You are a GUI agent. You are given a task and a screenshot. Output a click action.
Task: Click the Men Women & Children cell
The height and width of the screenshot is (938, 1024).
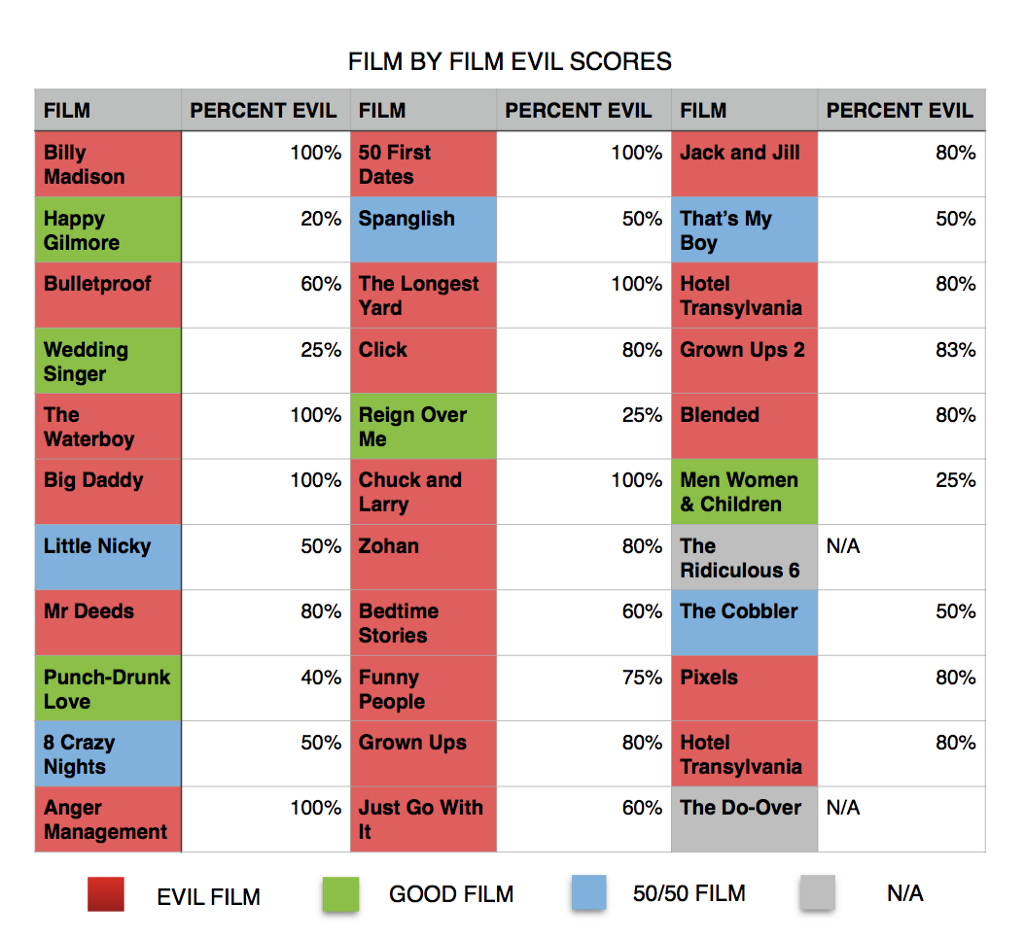744,492
